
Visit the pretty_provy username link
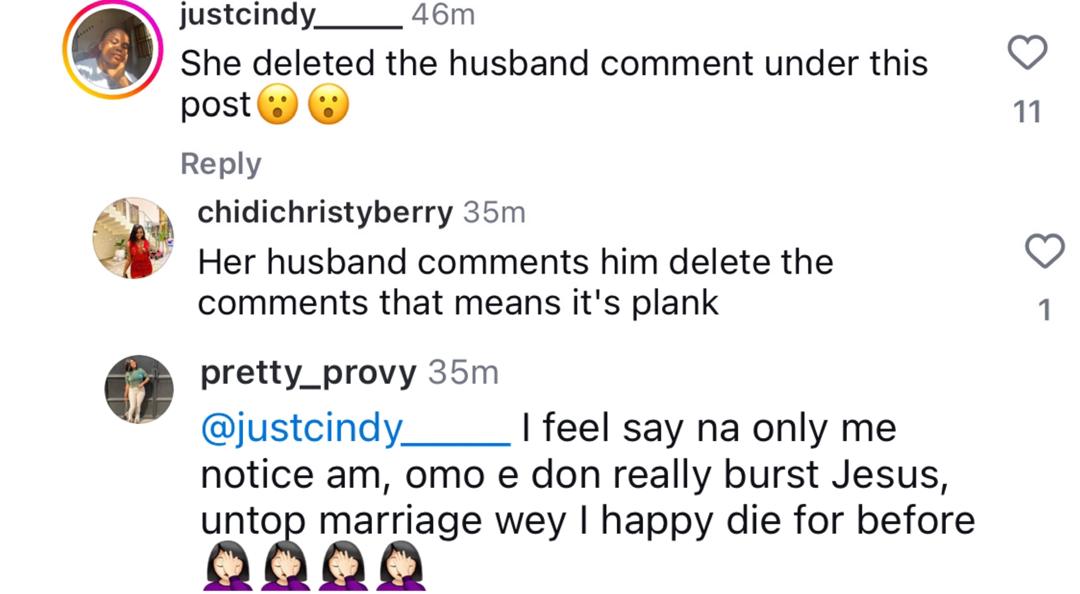(x=308, y=373)
